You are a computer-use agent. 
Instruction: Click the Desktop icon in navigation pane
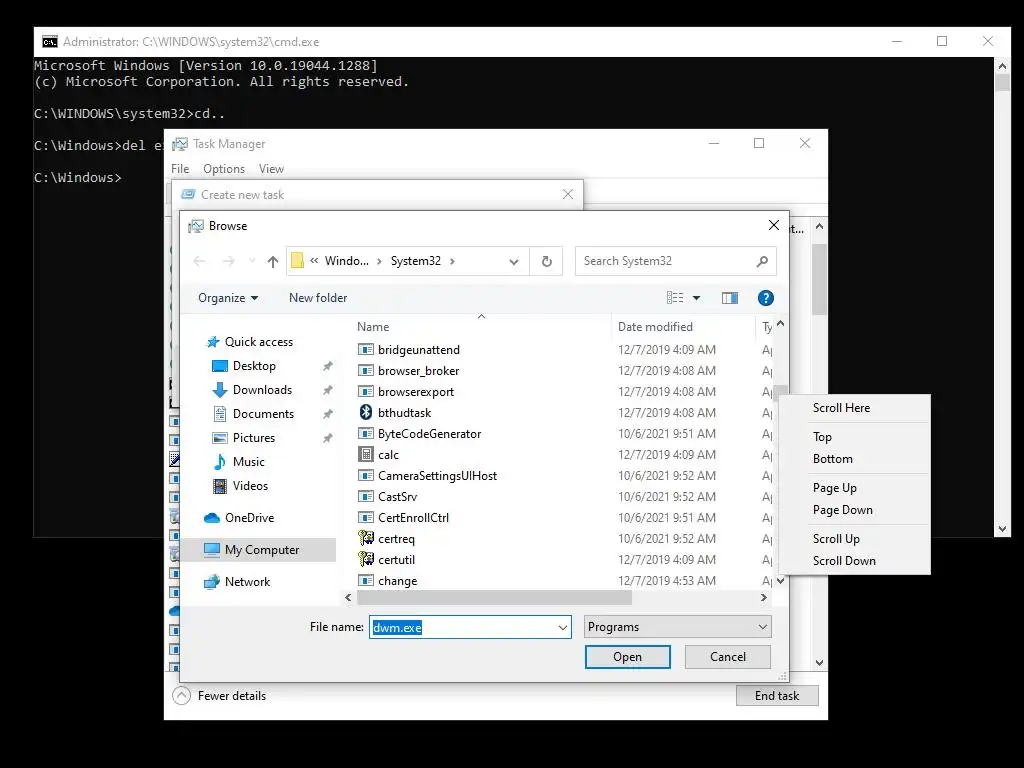click(220, 366)
